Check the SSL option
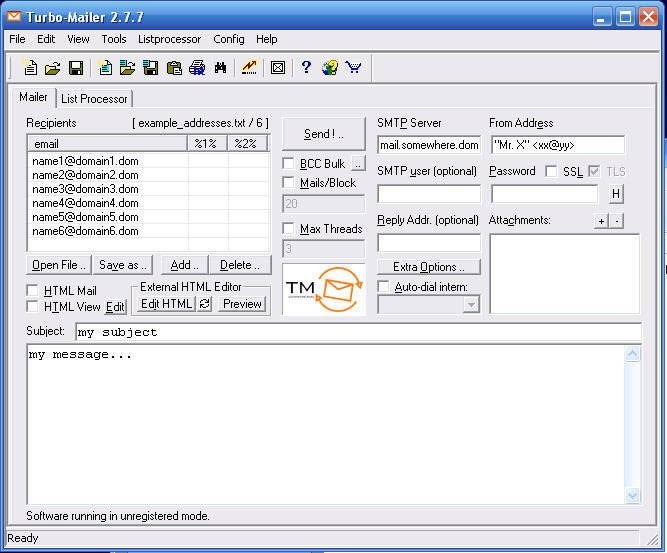Screen dimensions: 667x553 tap(551, 172)
